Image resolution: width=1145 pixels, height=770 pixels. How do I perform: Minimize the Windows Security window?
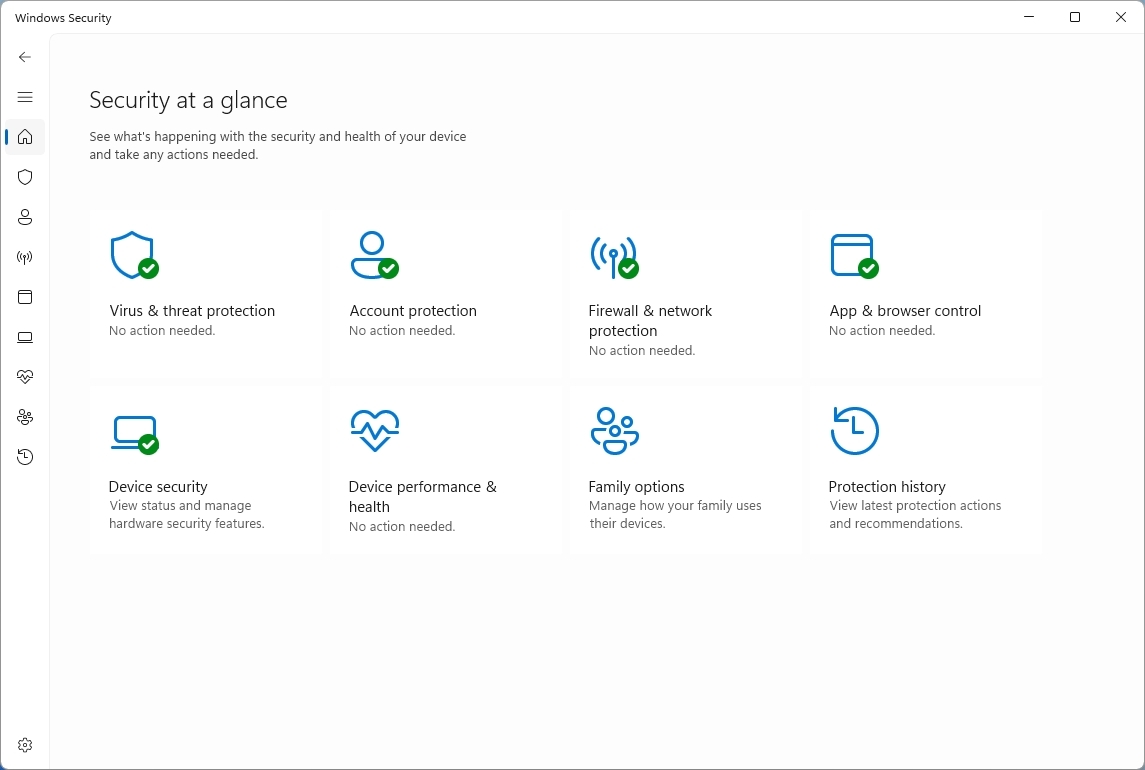pyautogui.click(x=1029, y=17)
